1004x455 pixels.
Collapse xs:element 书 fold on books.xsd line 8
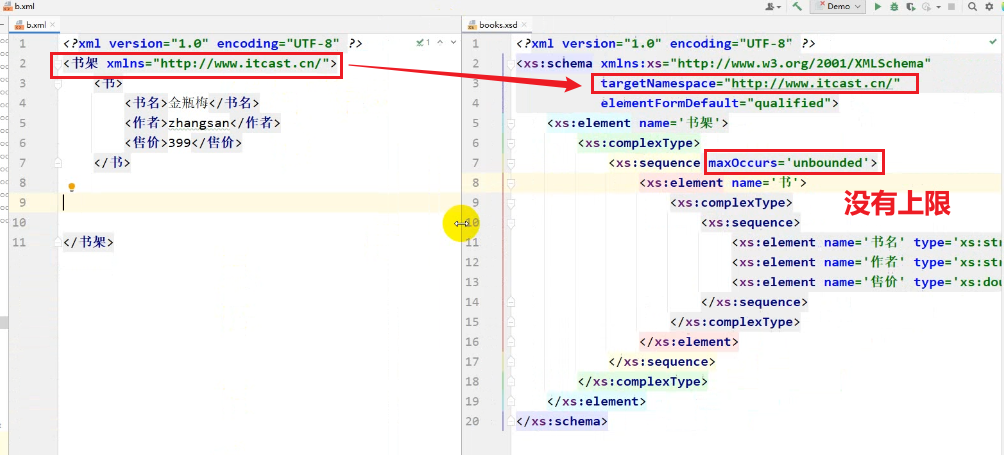[511, 183]
